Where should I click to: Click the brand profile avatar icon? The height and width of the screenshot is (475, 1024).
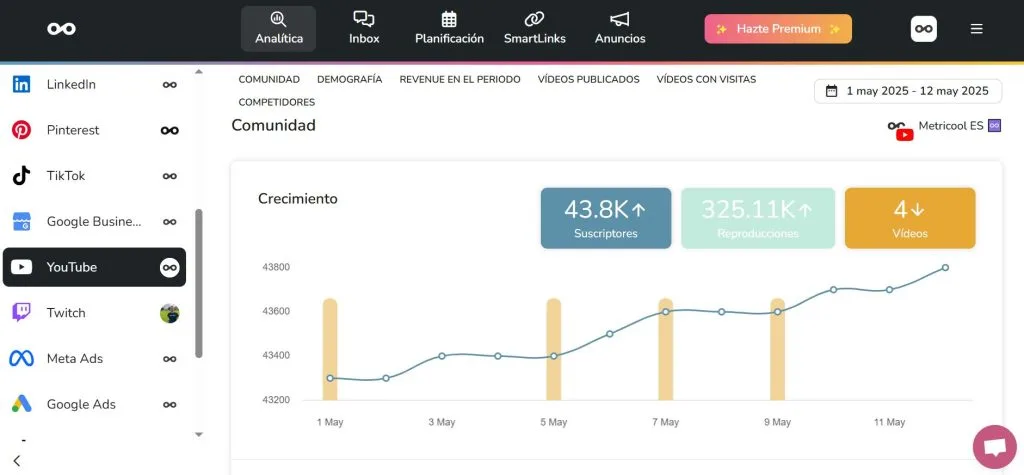pos(923,29)
